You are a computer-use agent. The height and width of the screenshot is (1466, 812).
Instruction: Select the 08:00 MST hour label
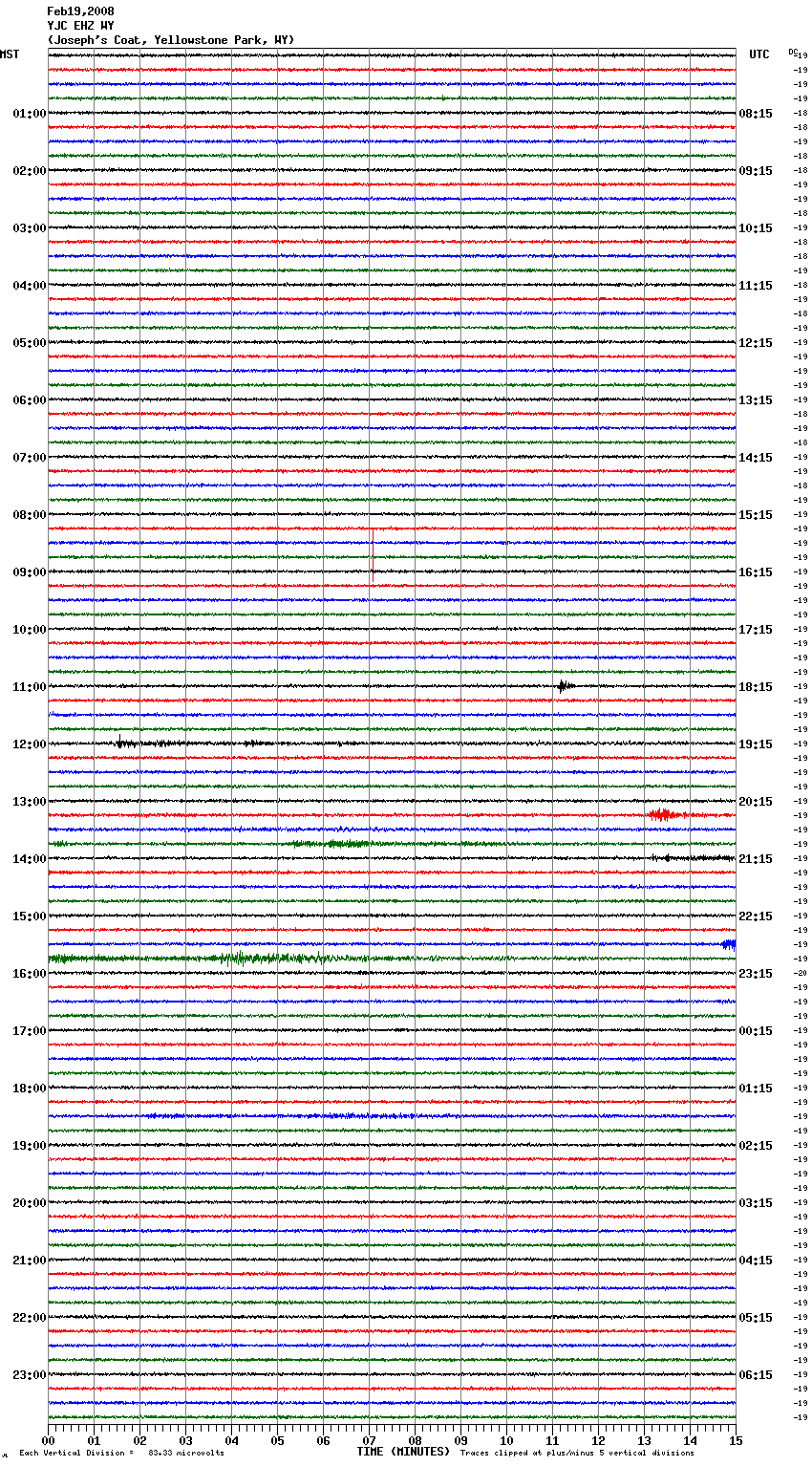click(x=30, y=515)
